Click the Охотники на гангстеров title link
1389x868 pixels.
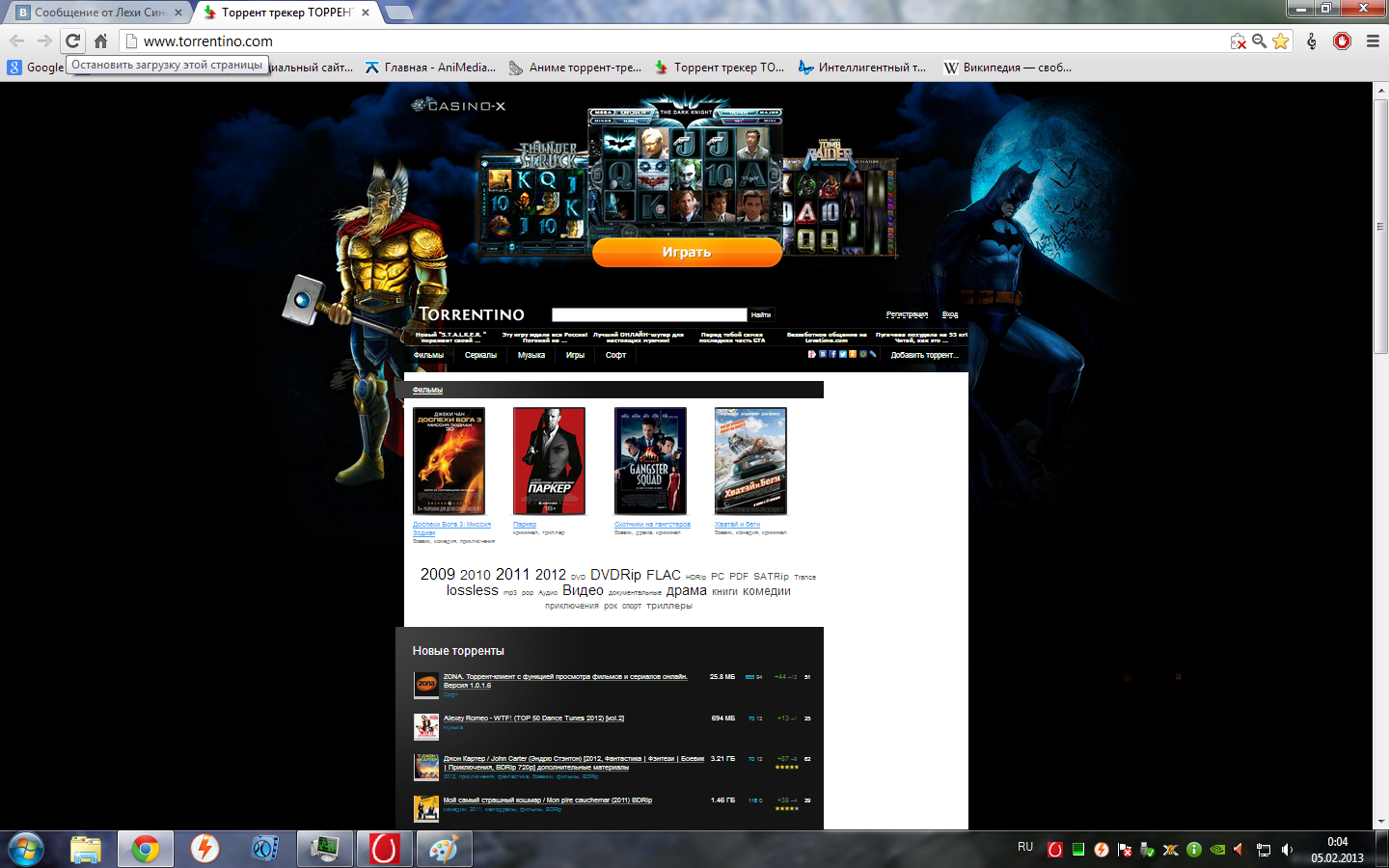pyautogui.click(x=652, y=525)
